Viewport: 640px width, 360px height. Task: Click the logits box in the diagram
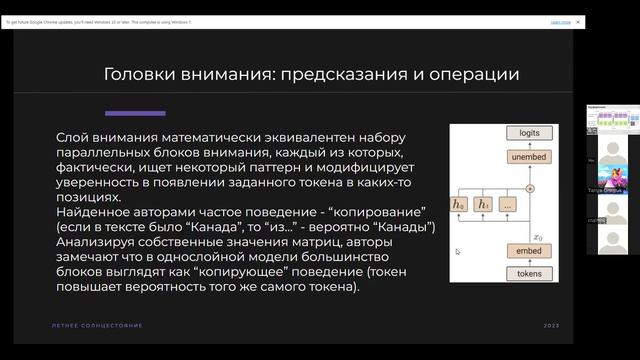[x=529, y=133]
